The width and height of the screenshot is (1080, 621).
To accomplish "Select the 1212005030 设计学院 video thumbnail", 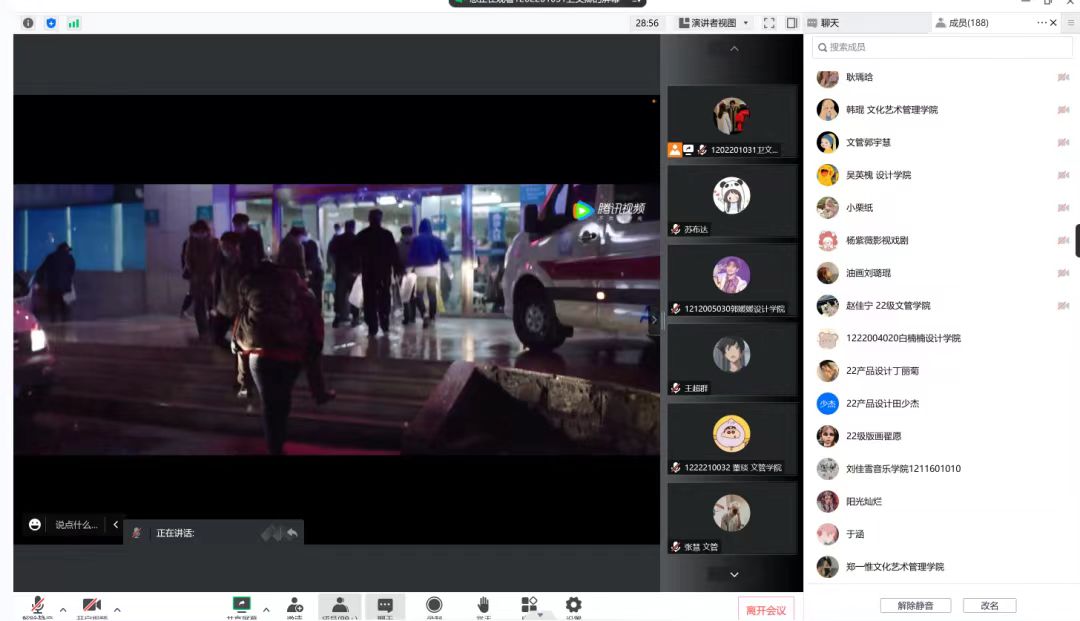I will 732,280.
